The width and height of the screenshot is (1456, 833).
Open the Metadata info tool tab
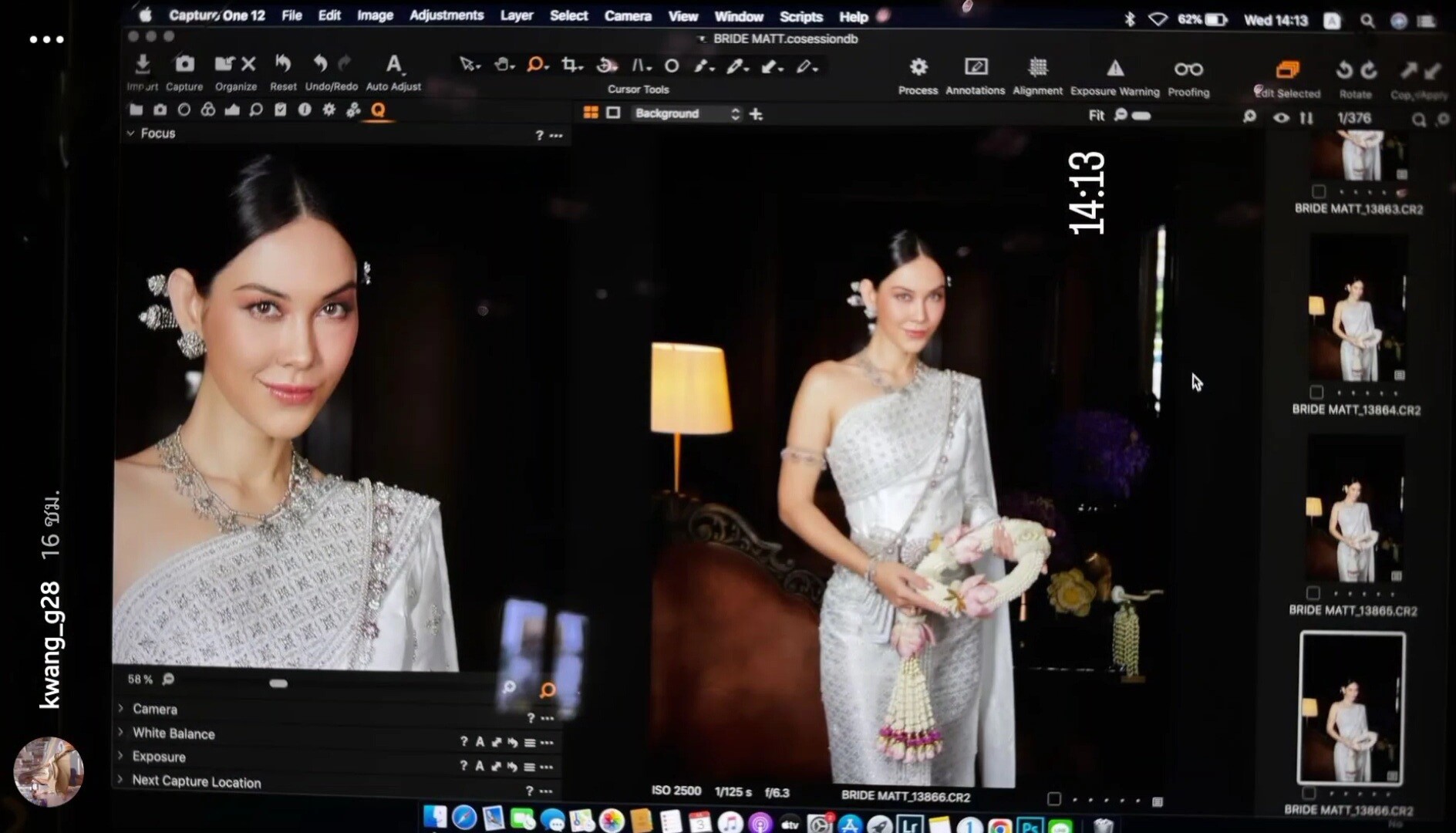(x=305, y=110)
